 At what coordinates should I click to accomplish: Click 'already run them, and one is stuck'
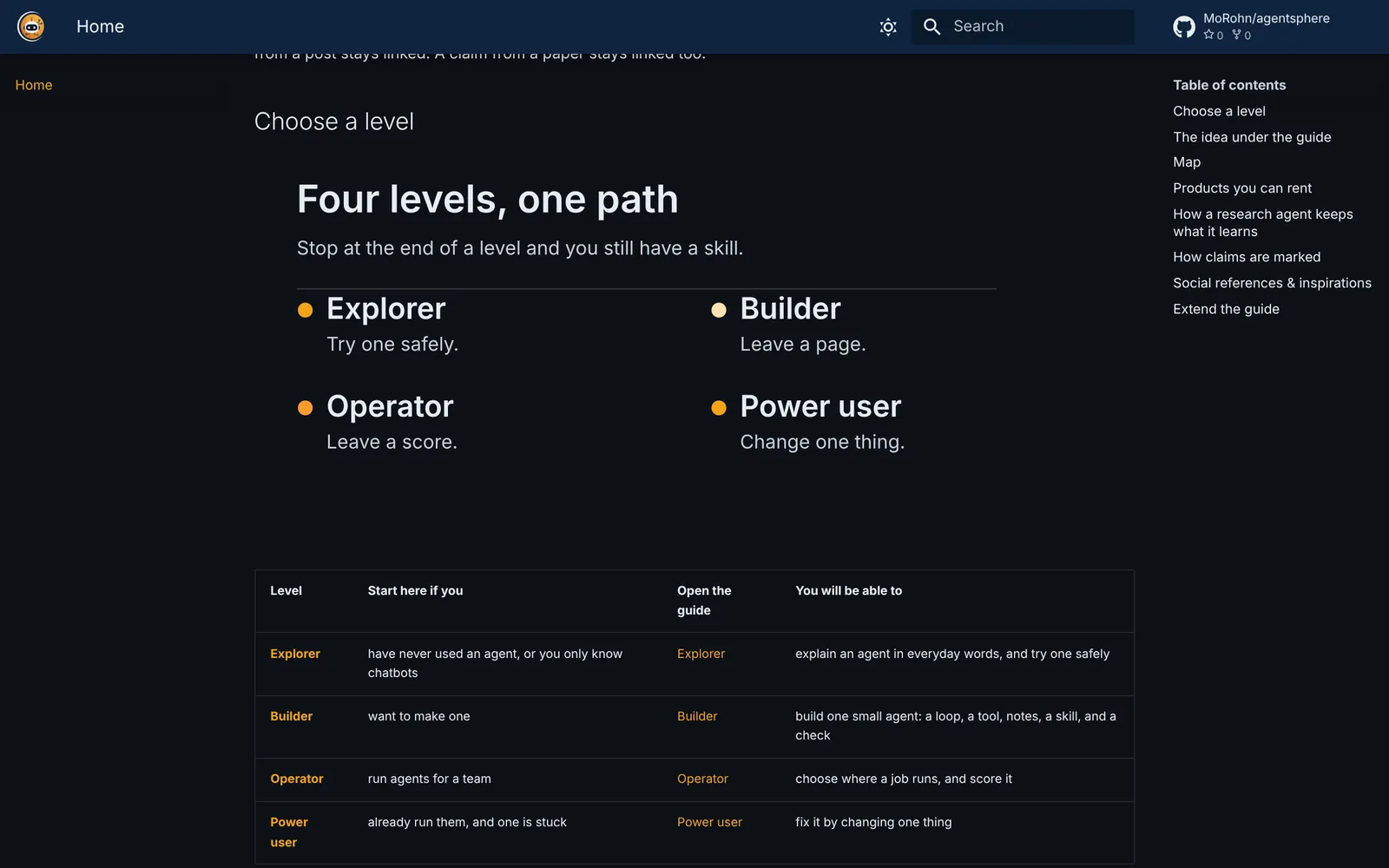467,822
